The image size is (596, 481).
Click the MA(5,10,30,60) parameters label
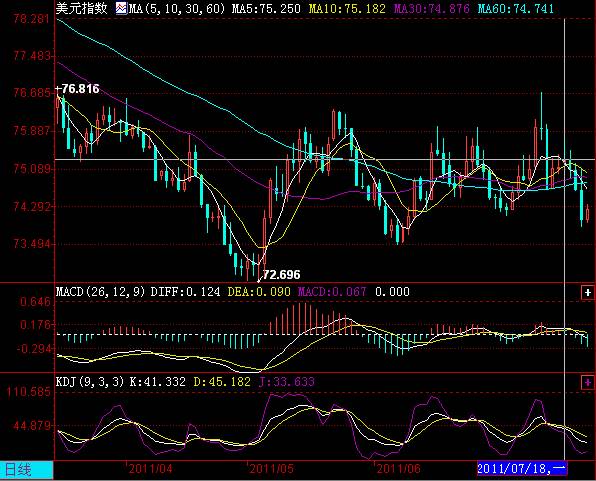tap(177, 8)
